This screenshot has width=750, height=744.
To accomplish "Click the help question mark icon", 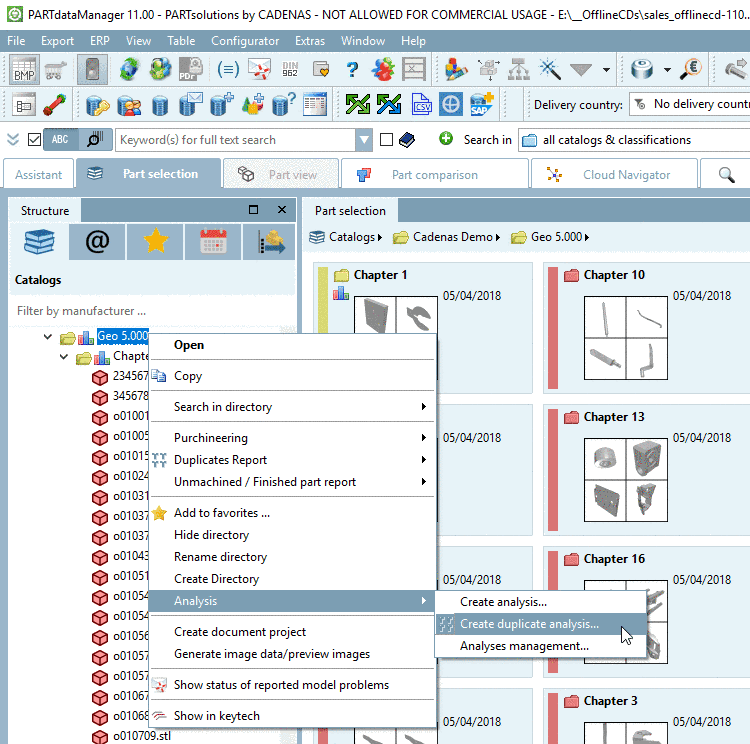I will click(x=352, y=70).
